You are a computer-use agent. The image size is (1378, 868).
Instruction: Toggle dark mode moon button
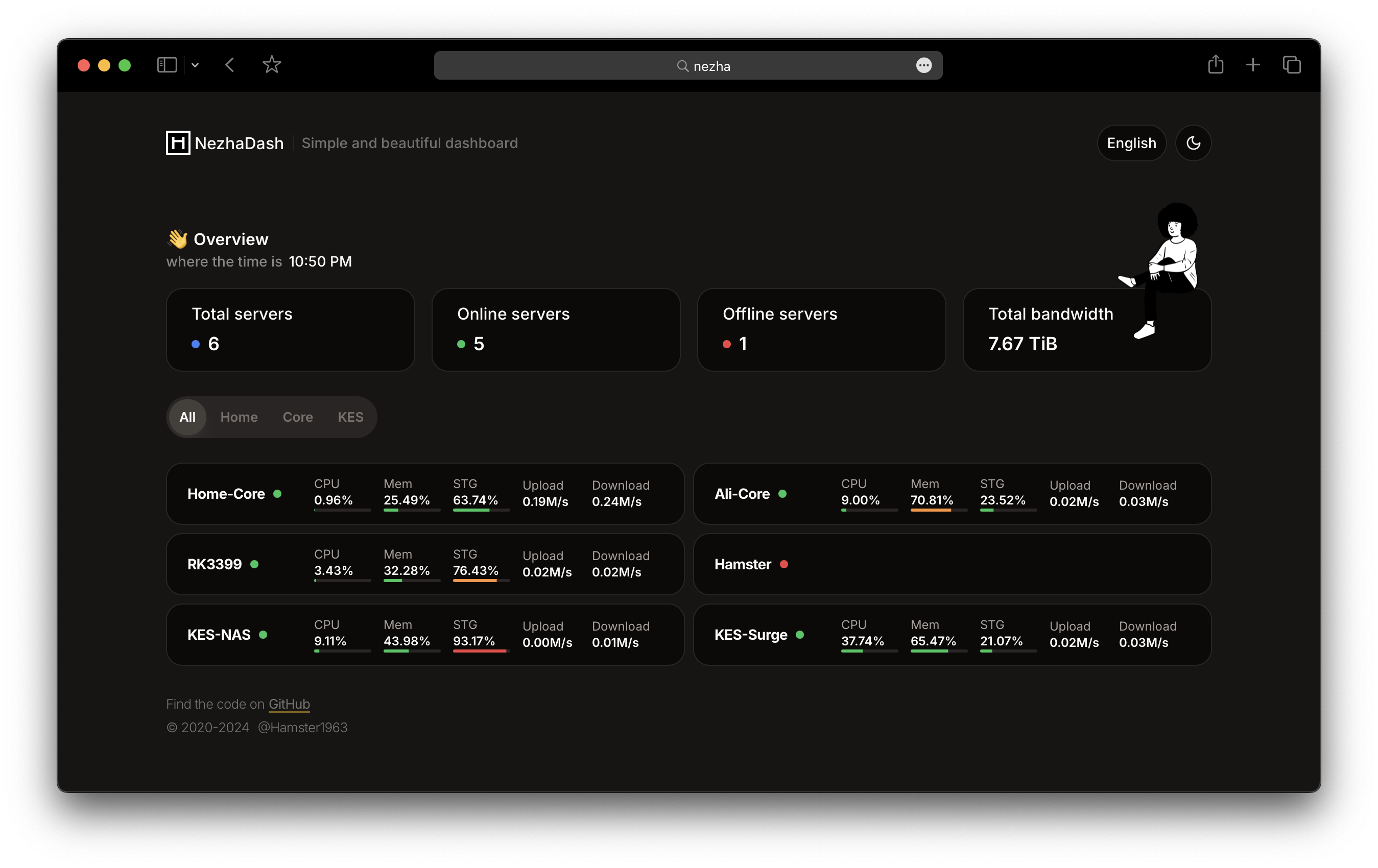(x=1193, y=143)
